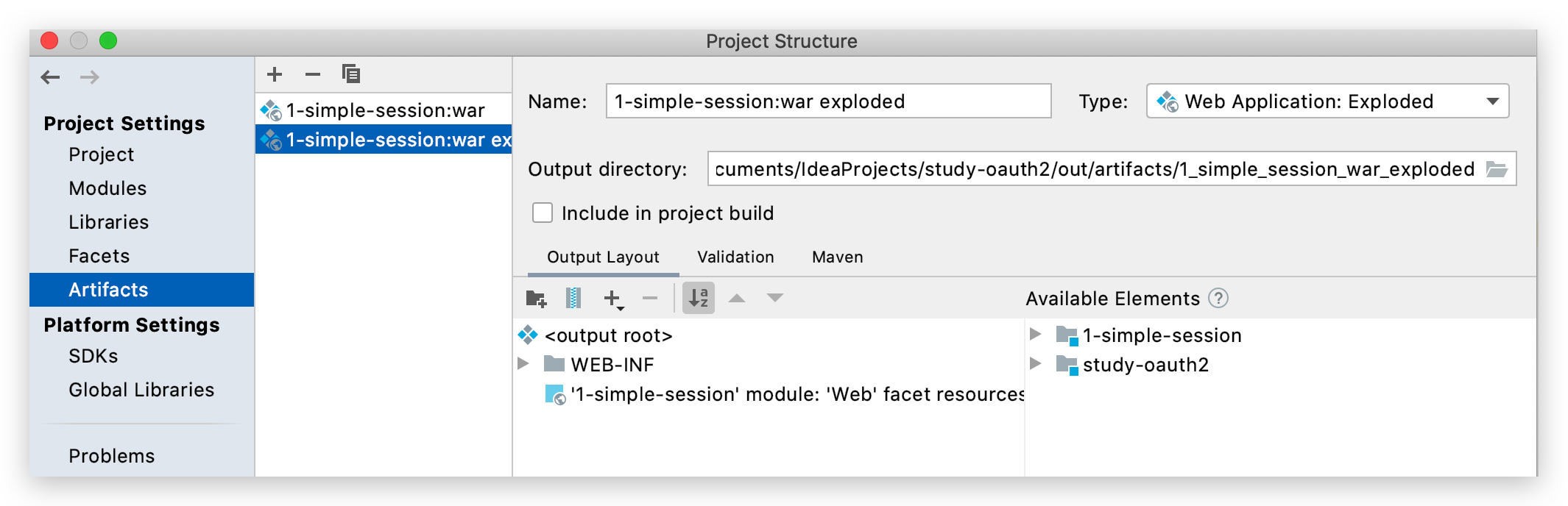Image resolution: width=1568 pixels, height=506 pixels.
Task: Click the Add artifact plus icon
Action: pyautogui.click(x=275, y=74)
